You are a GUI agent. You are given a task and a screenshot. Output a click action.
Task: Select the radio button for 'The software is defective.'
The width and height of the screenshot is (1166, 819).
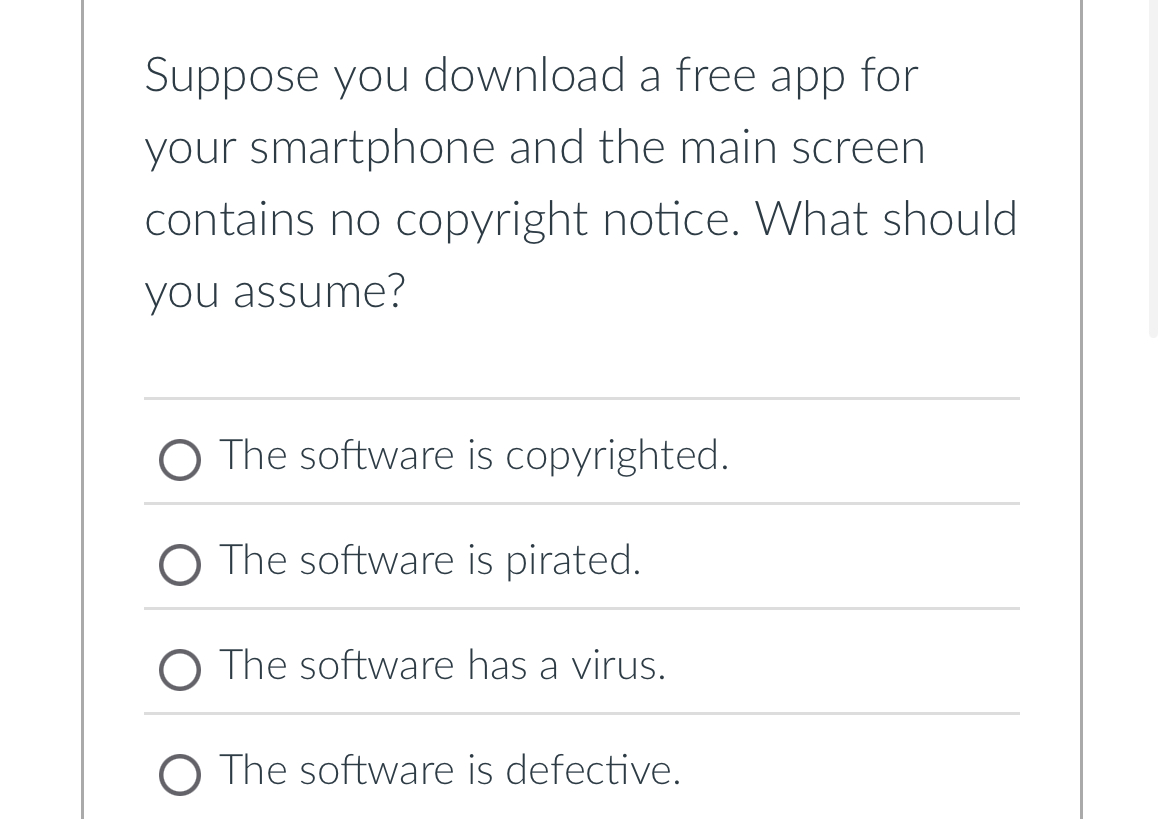pyautogui.click(x=180, y=774)
